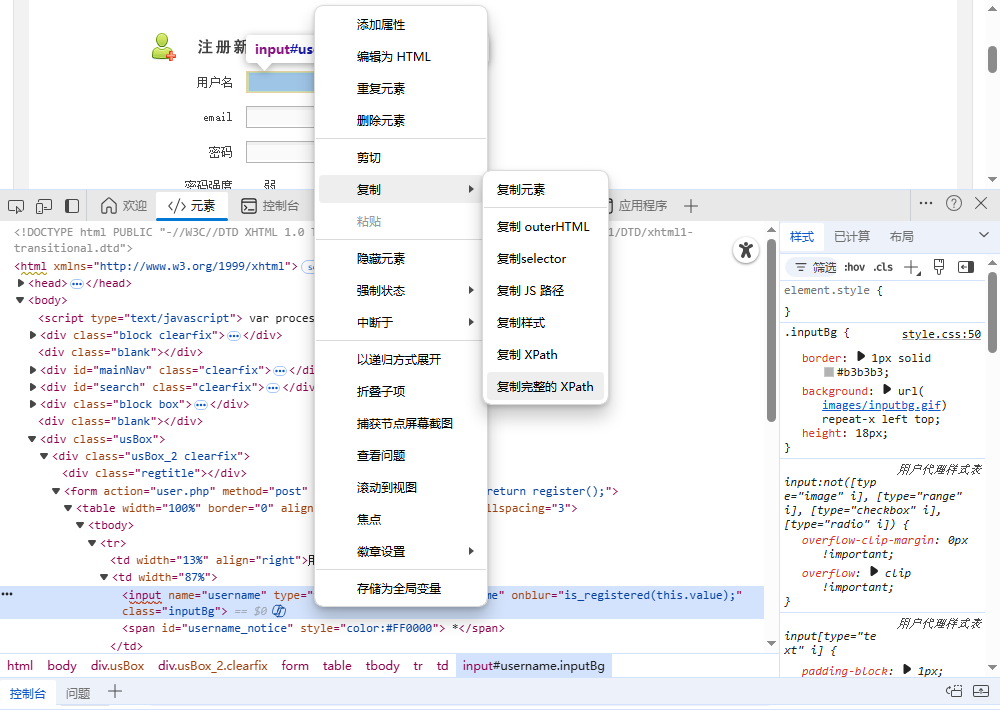Switch to the 布局 tab
Image resolution: width=1000 pixels, height=710 pixels.
coord(901,237)
